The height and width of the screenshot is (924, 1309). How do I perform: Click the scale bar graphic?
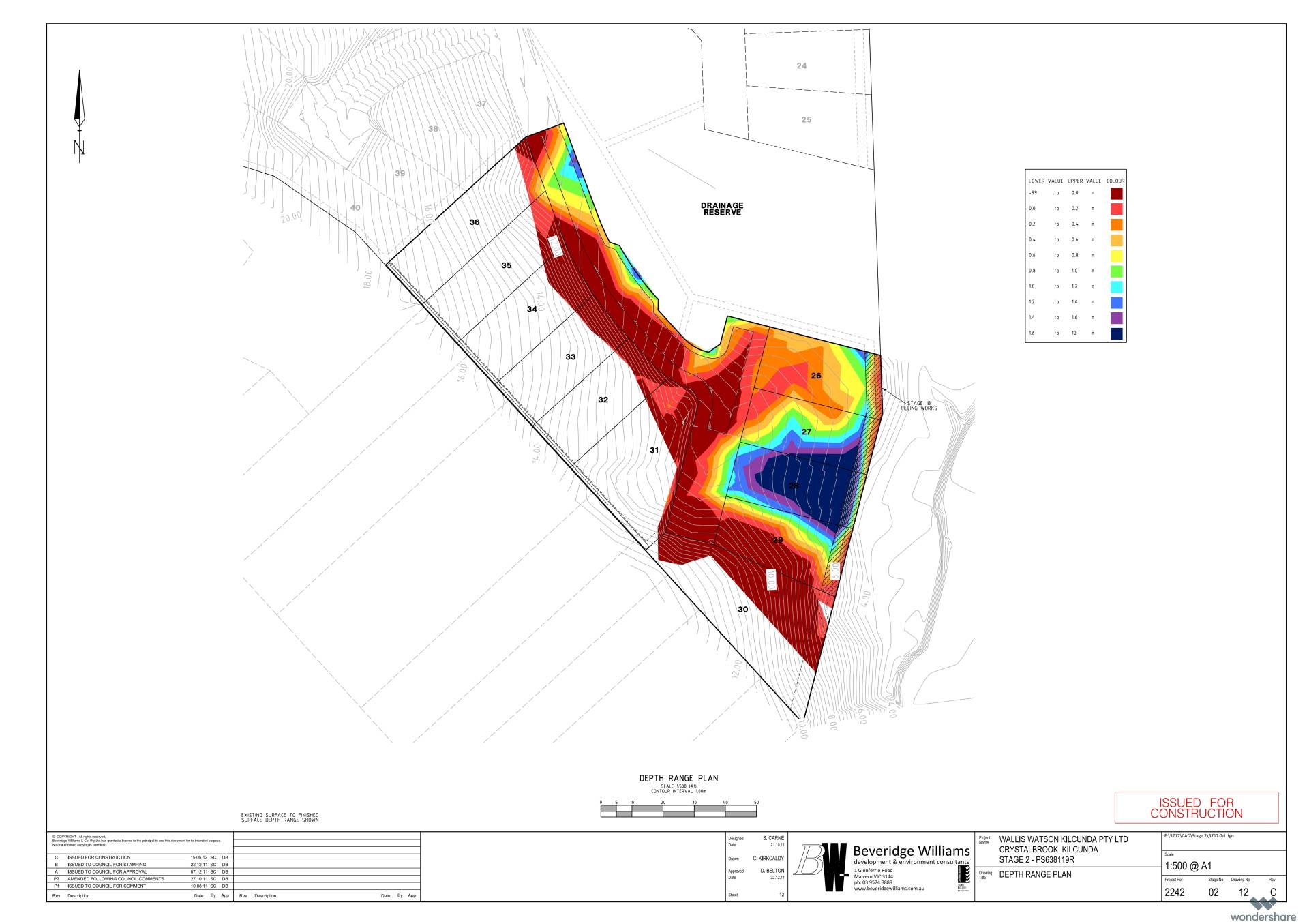678,811
